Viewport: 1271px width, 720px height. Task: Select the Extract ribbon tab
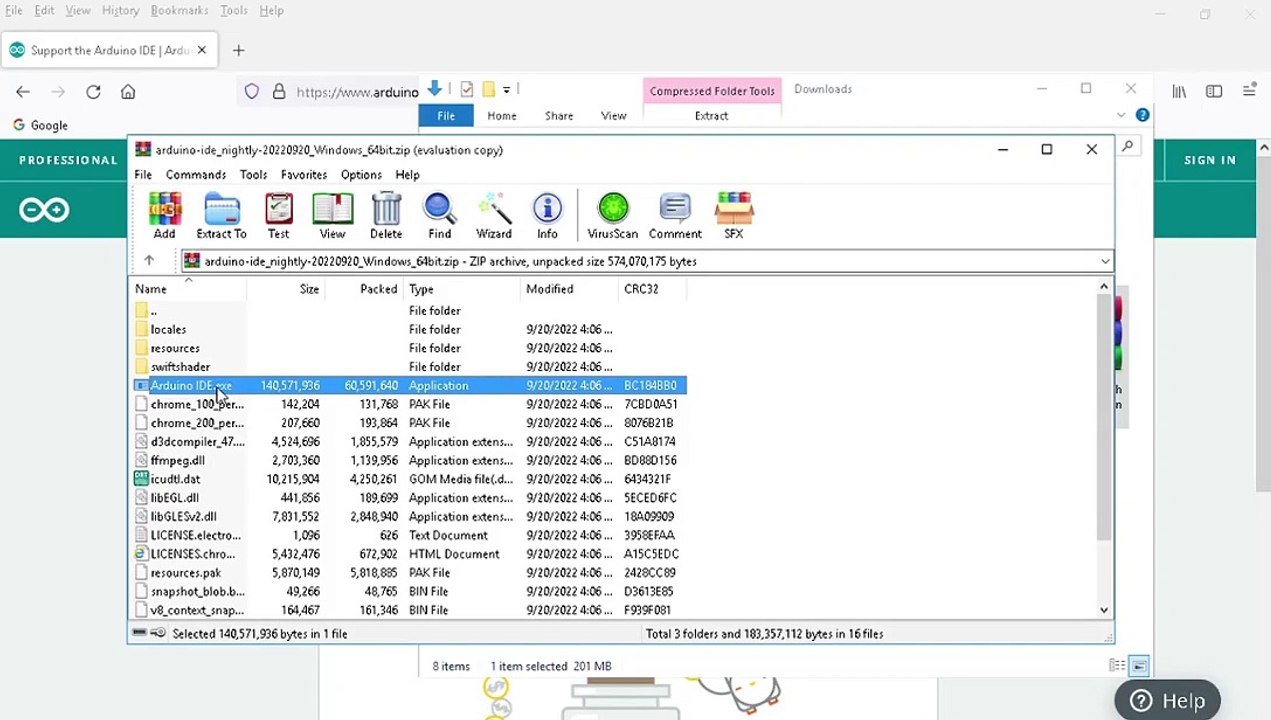click(x=711, y=116)
